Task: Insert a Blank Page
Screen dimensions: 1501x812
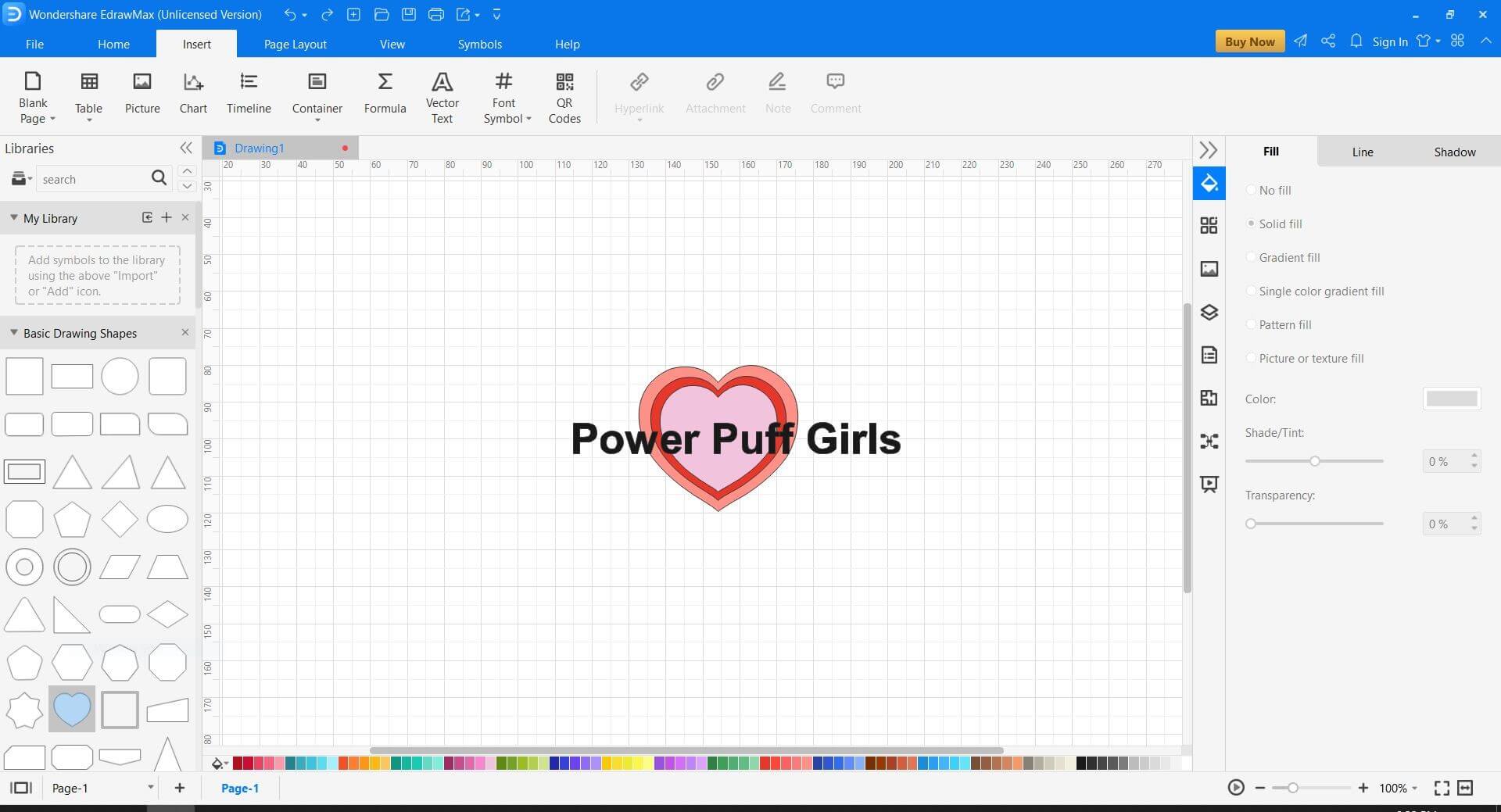Action: (33, 97)
